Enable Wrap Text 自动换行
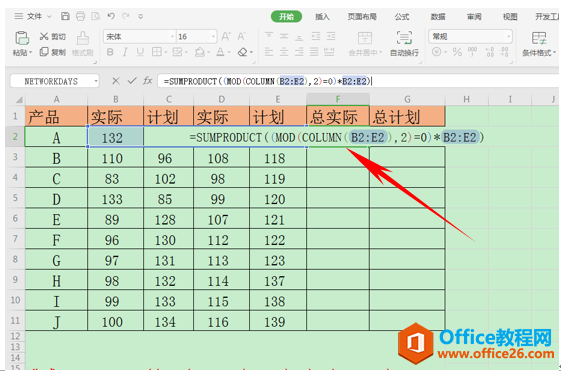561x371 pixels. point(404,44)
